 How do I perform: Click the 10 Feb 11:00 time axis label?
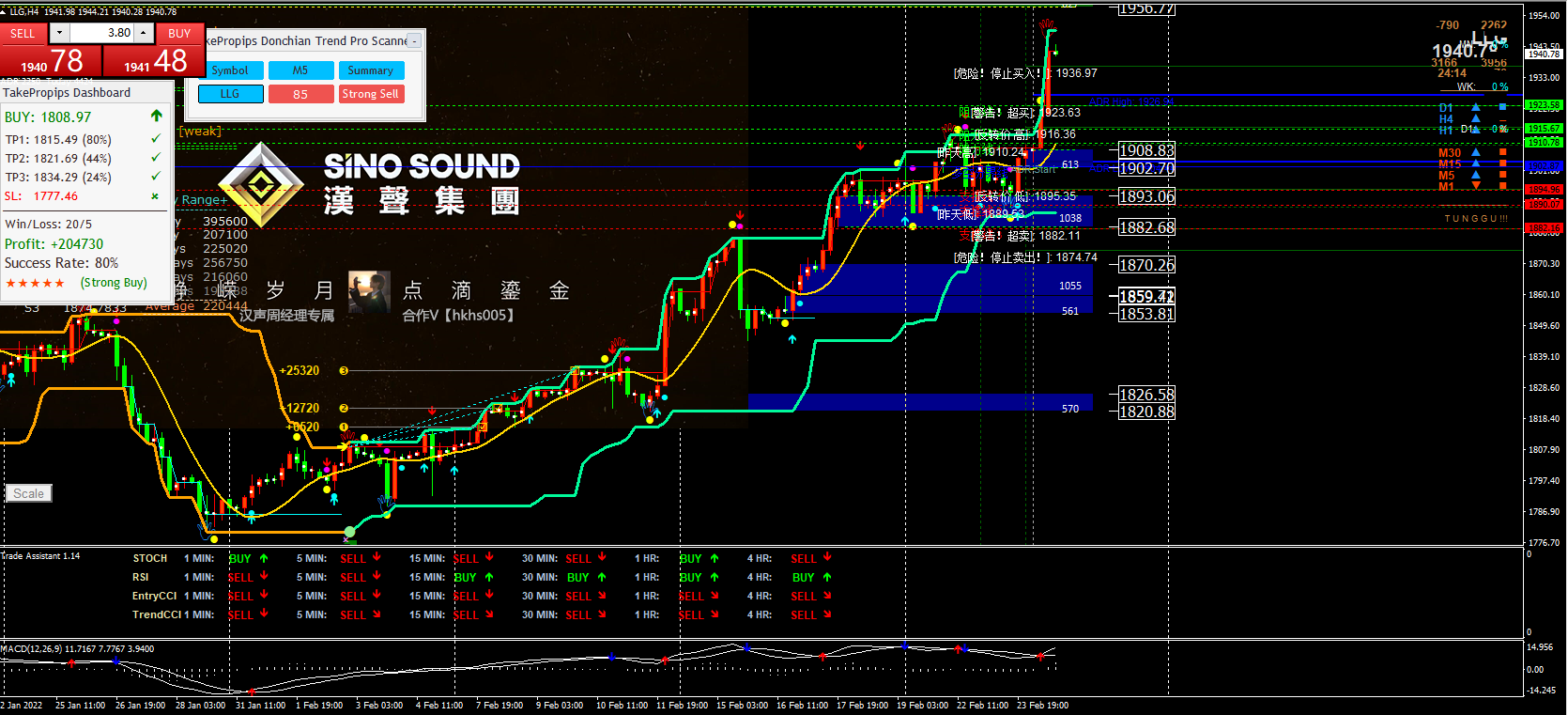[x=622, y=706]
